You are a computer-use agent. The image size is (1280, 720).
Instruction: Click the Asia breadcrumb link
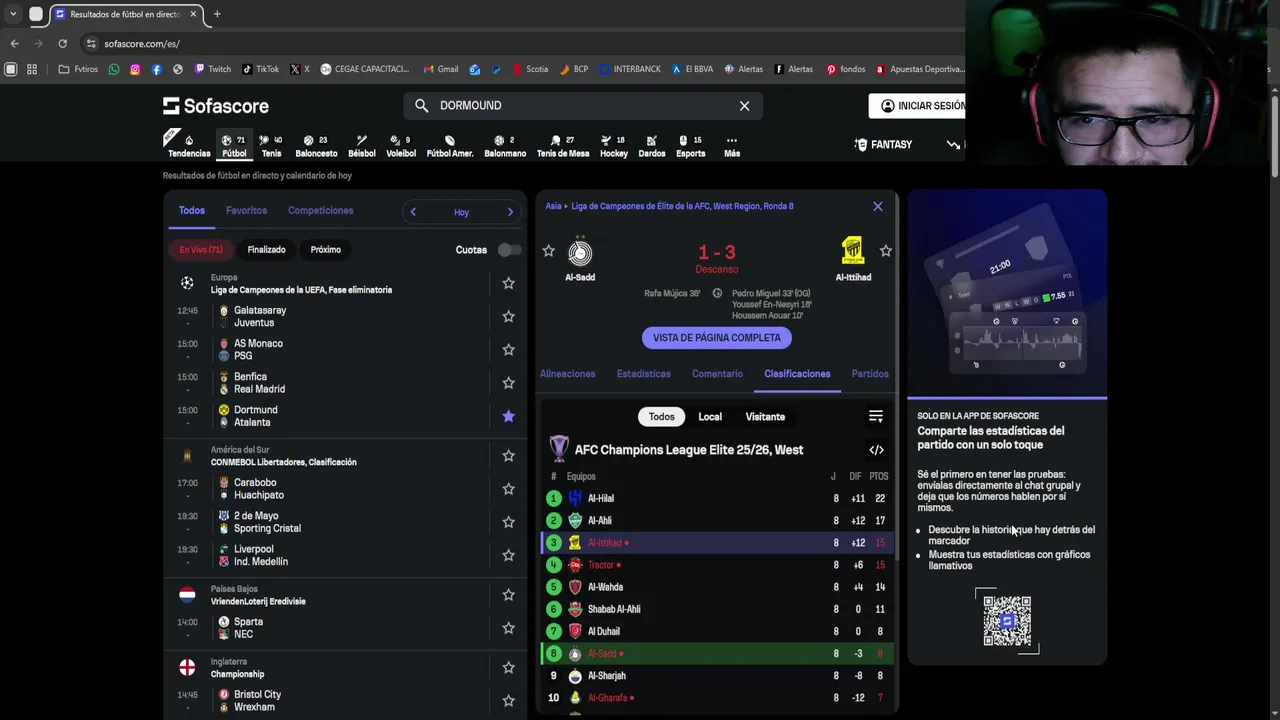(553, 206)
